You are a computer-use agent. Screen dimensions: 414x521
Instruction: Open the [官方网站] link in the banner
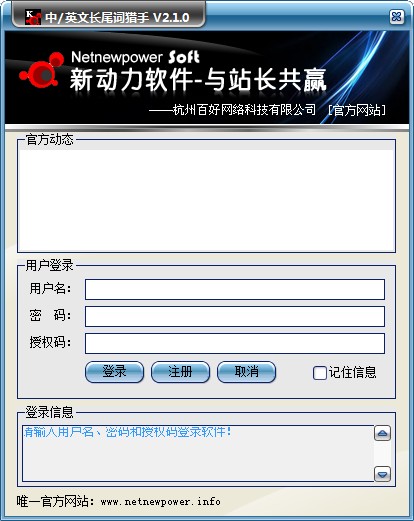(x=357, y=110)
